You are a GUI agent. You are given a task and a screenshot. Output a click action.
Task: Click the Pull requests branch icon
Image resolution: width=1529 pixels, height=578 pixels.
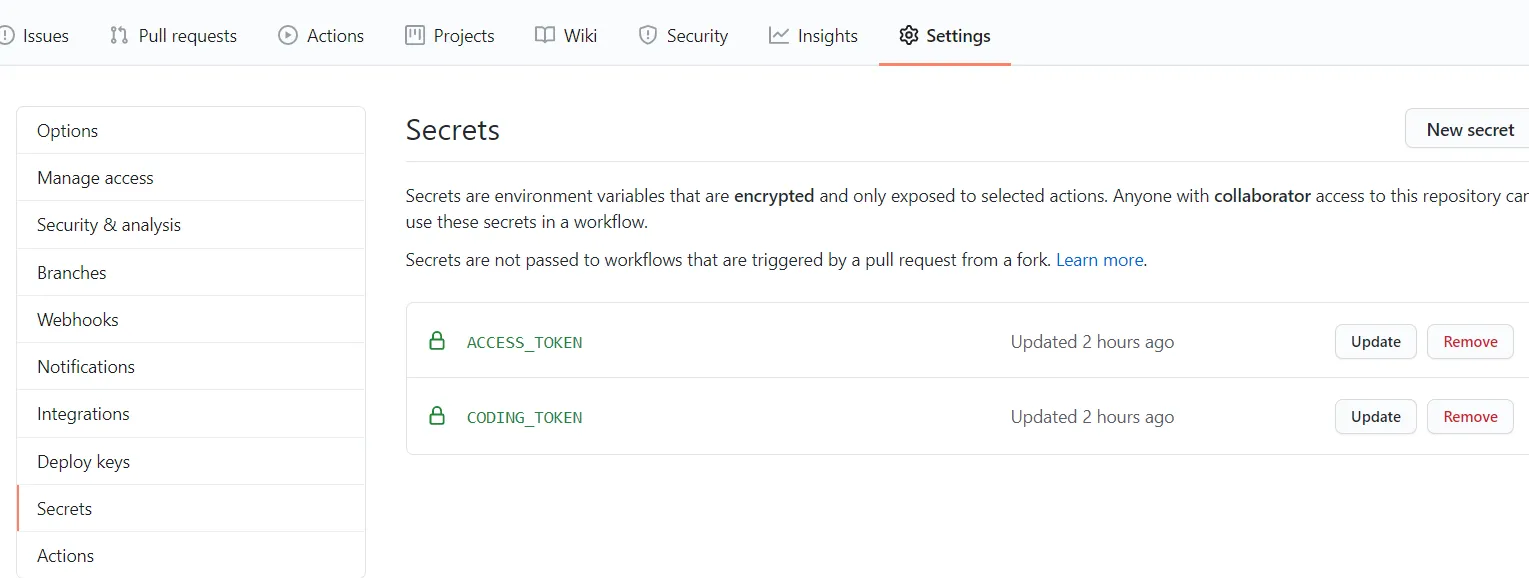[119, 36]
